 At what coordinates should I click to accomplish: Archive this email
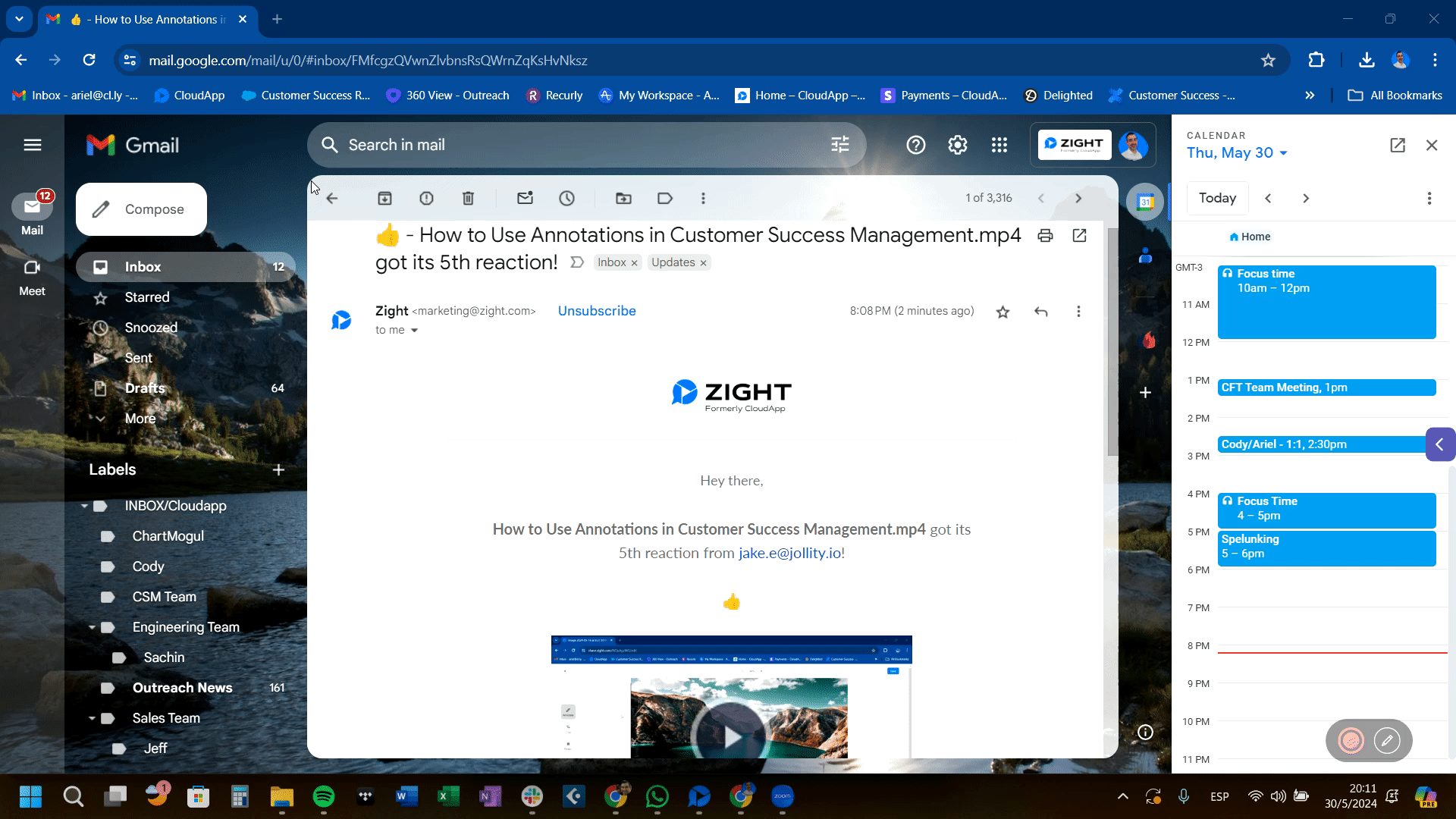point(384,198)
